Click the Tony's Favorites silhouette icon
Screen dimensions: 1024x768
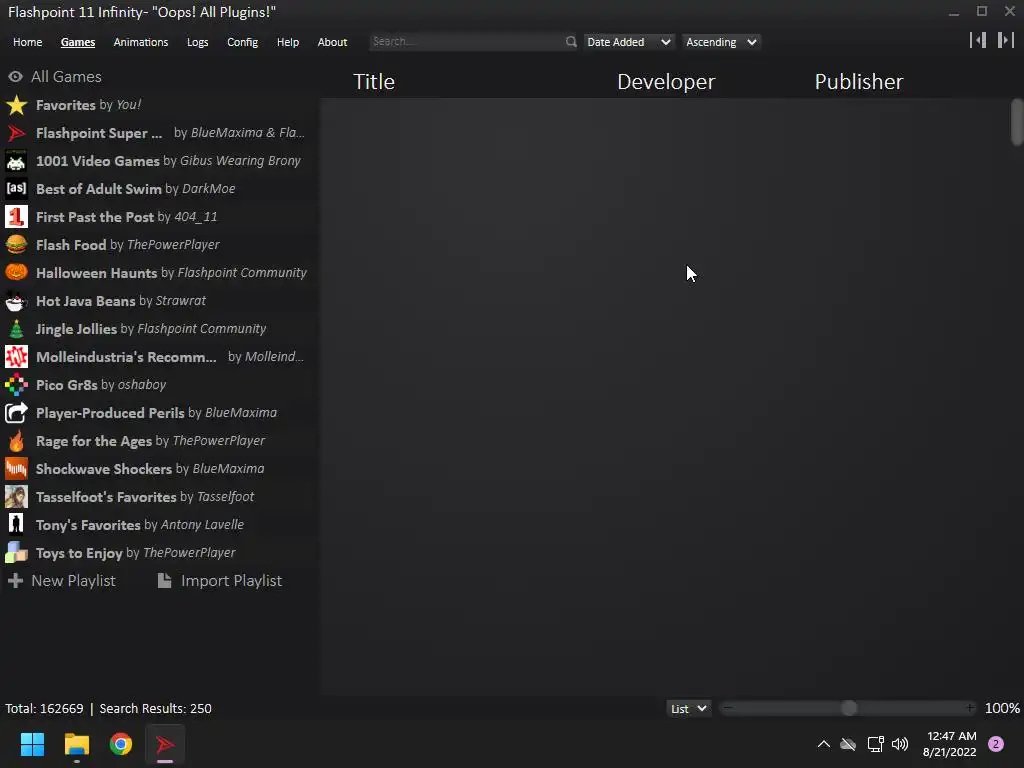pos(16,525)
